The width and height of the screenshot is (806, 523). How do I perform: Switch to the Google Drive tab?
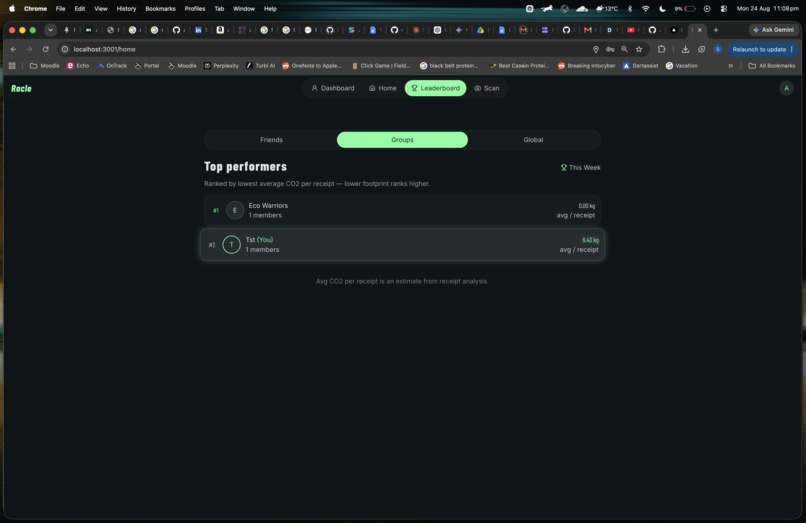[480, 30]
